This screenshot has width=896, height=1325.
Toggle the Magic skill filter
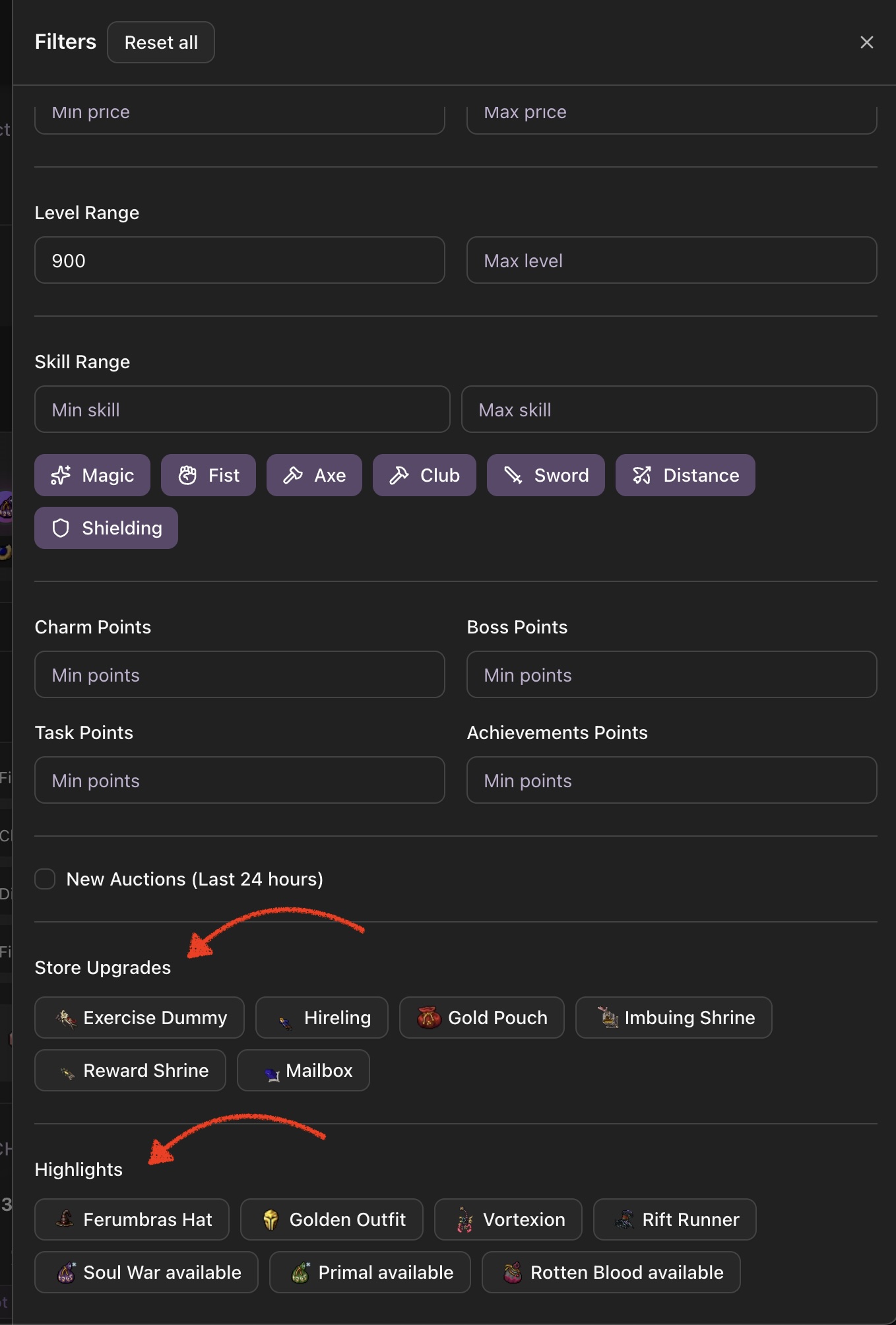92,475
